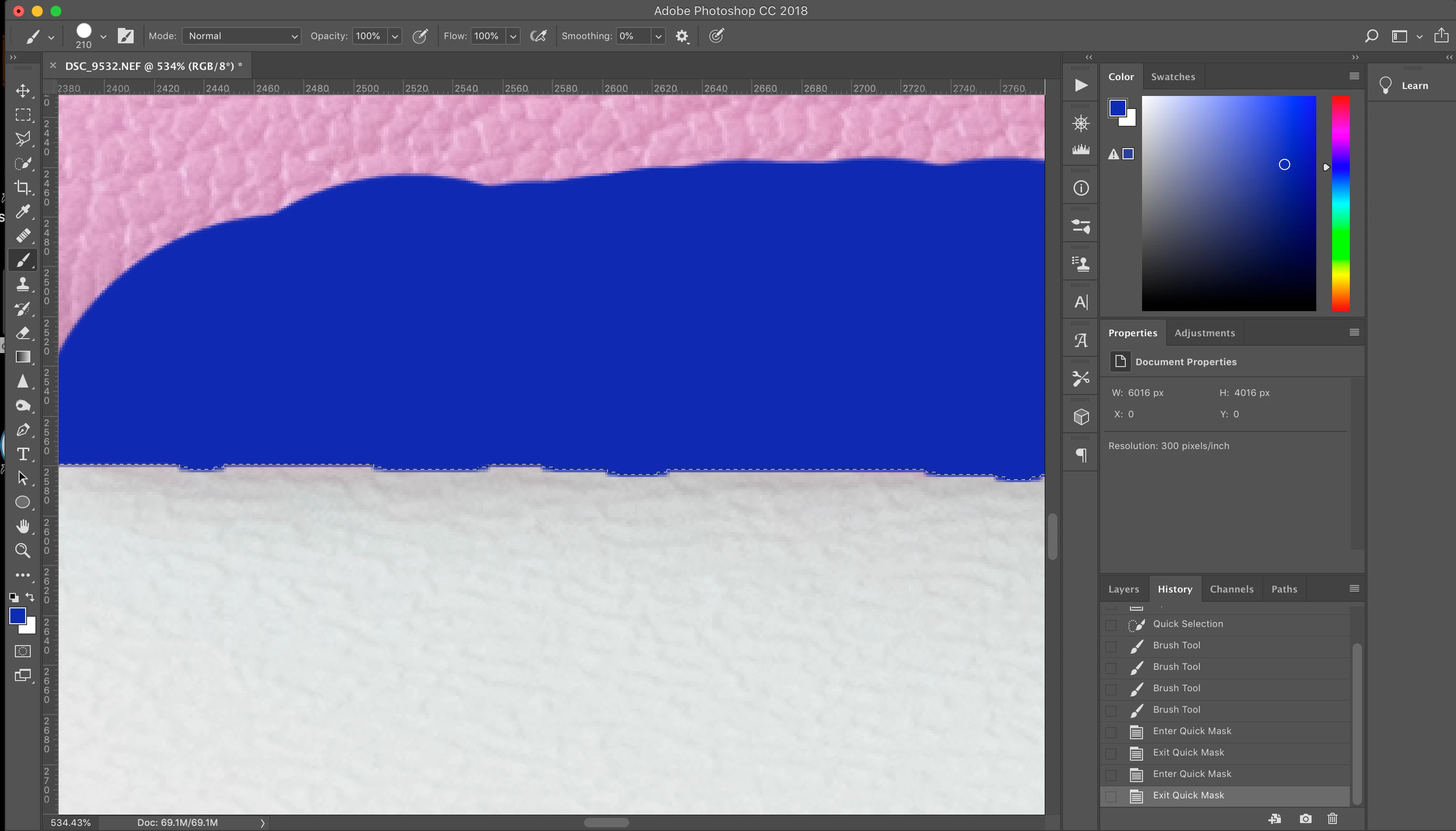Image resolution: width=1456 pixels, height=831 pixels.
Task: Expand the Opacity slider dropdown
Action: point(395,36)
